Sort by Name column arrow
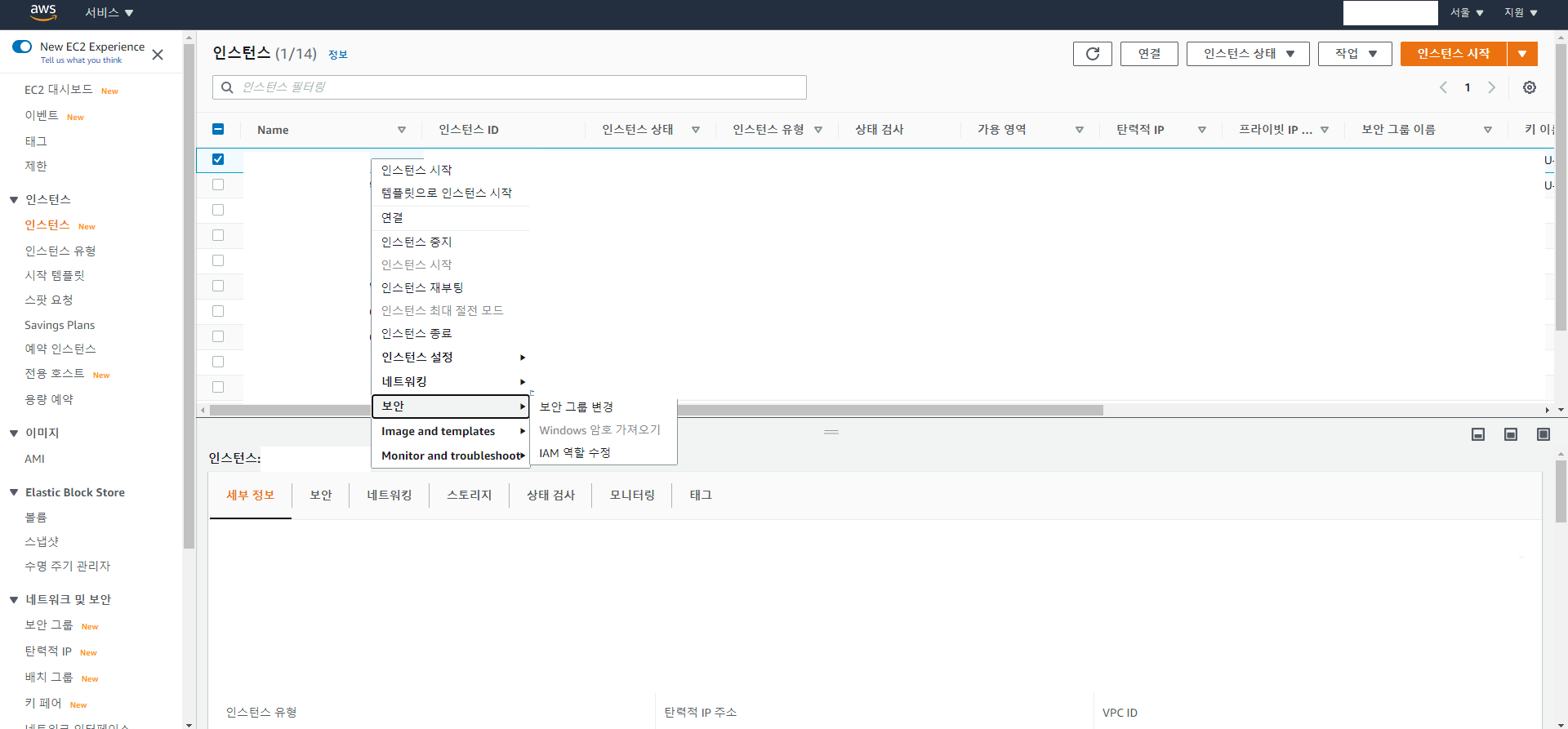The height and width of the screenshot is (729, 1568). tap(402, 130)
